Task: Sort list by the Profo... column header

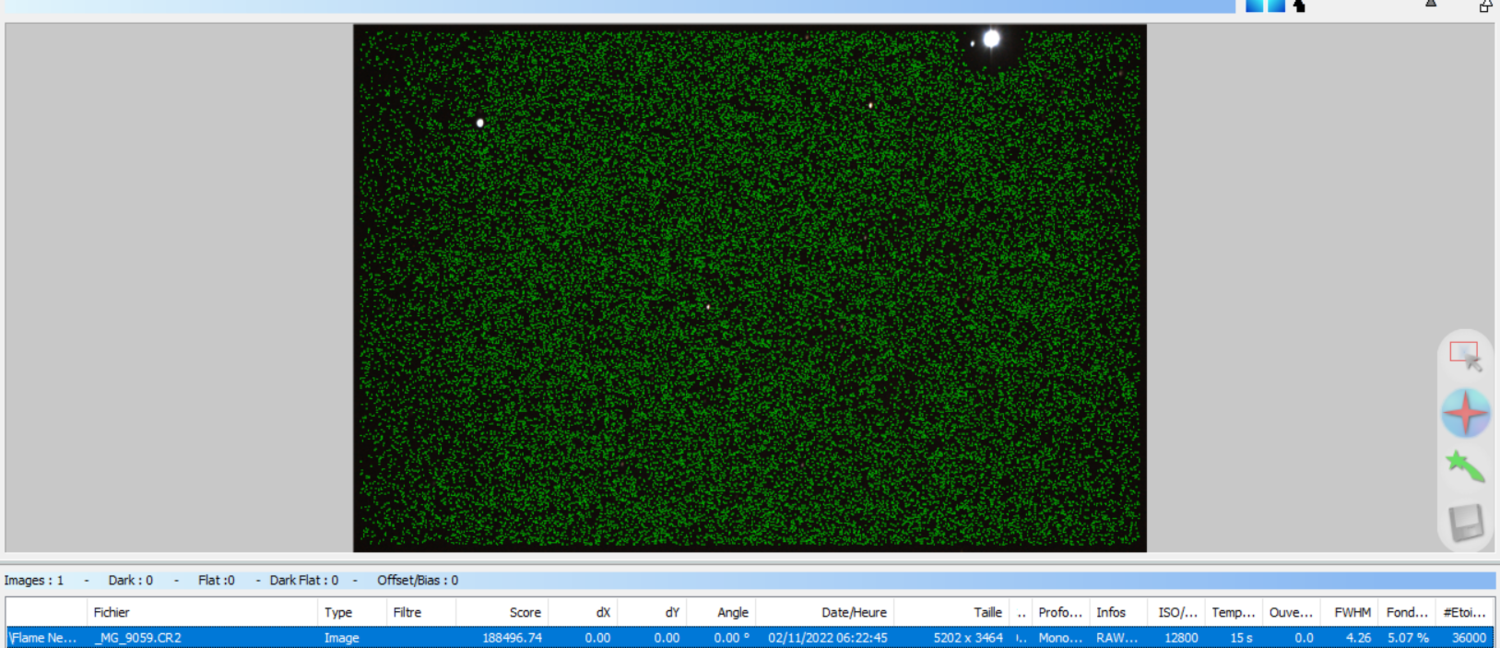Action: click(1060, 612)
